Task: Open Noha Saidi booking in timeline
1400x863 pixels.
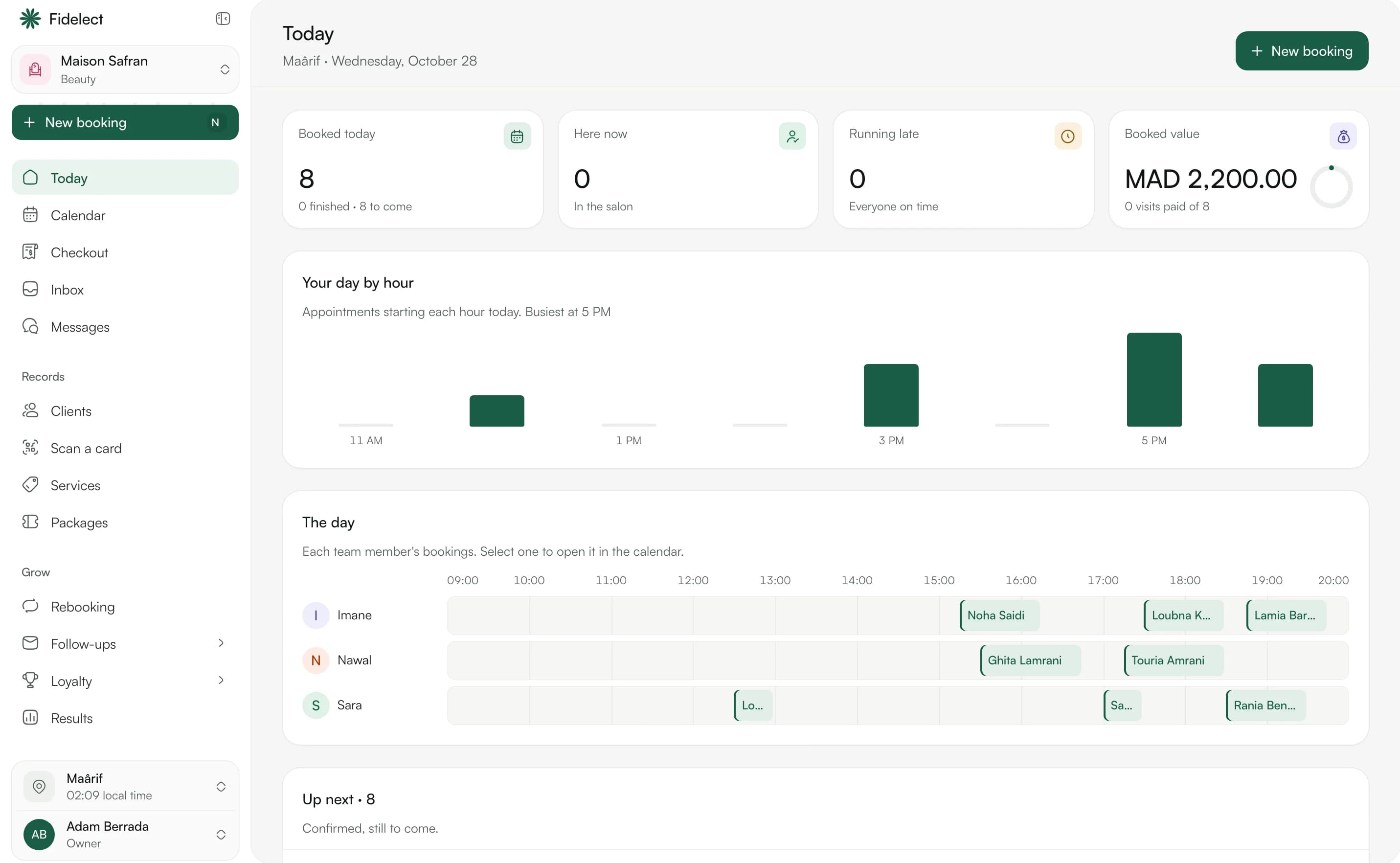Action: click(x=999, y=615)
